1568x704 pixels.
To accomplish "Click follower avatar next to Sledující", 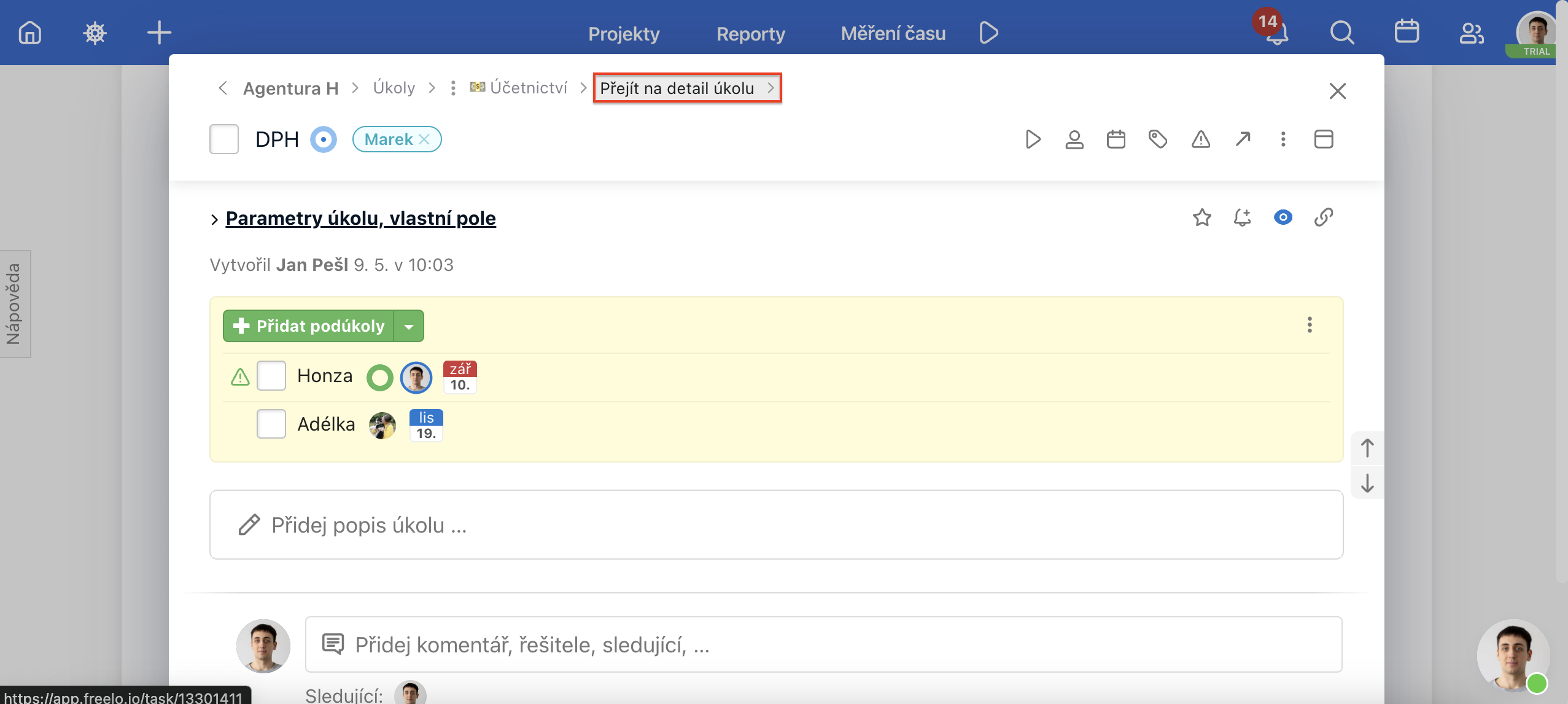I will [x=410, y=694].
